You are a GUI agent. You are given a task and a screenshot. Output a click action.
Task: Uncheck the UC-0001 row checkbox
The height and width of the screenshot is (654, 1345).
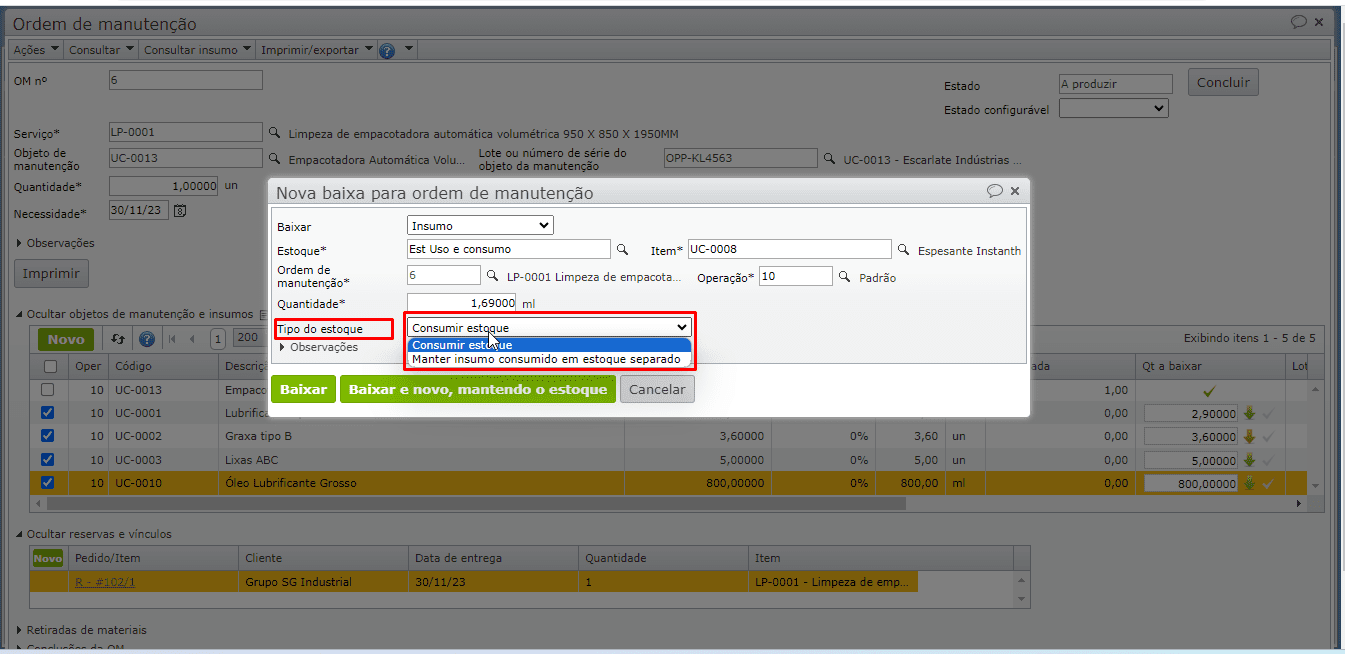click(48, 412)
